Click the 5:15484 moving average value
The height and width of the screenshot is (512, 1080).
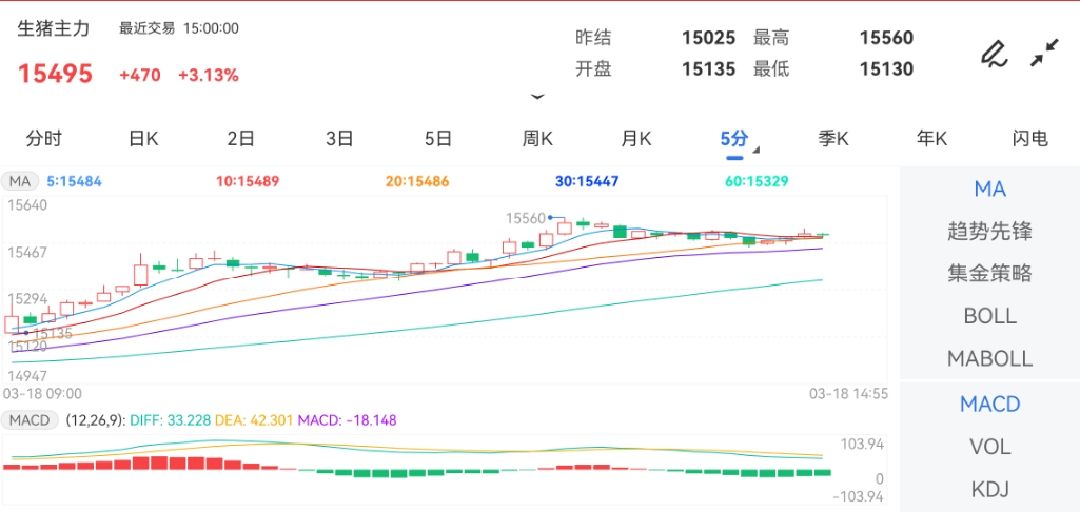click(74, 182)
